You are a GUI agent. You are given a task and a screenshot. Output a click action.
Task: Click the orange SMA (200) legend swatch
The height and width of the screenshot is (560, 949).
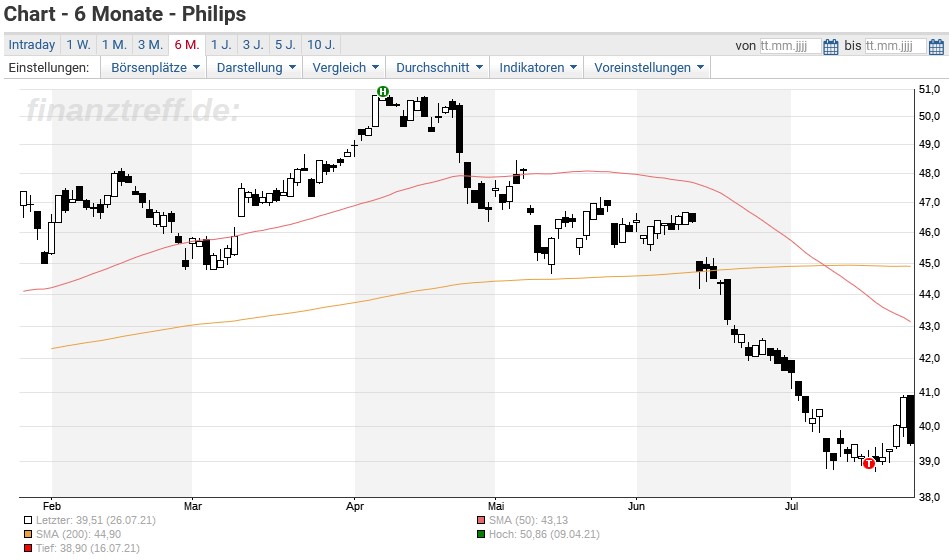click(28, 534)
